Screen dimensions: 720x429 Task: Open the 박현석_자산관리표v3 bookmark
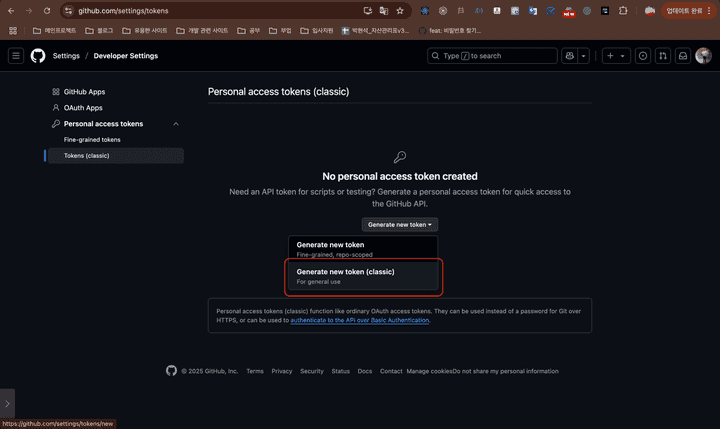pos(375,30)
